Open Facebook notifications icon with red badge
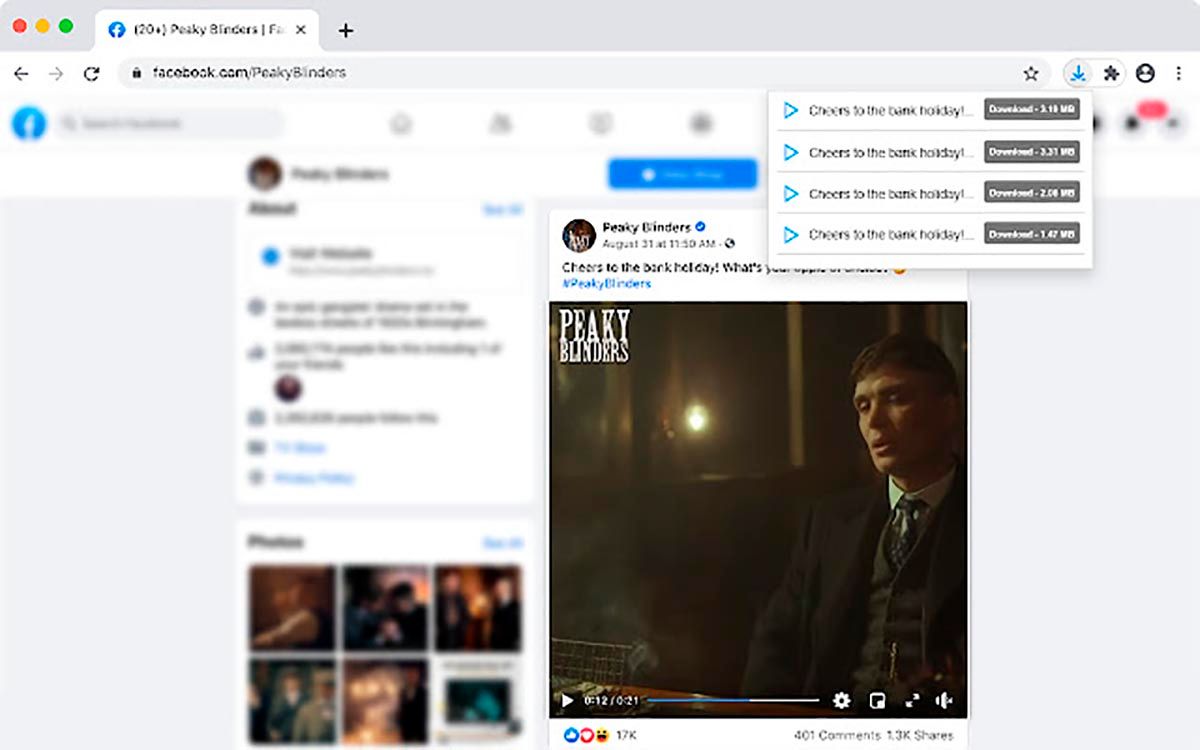 tap(1133, 123)
